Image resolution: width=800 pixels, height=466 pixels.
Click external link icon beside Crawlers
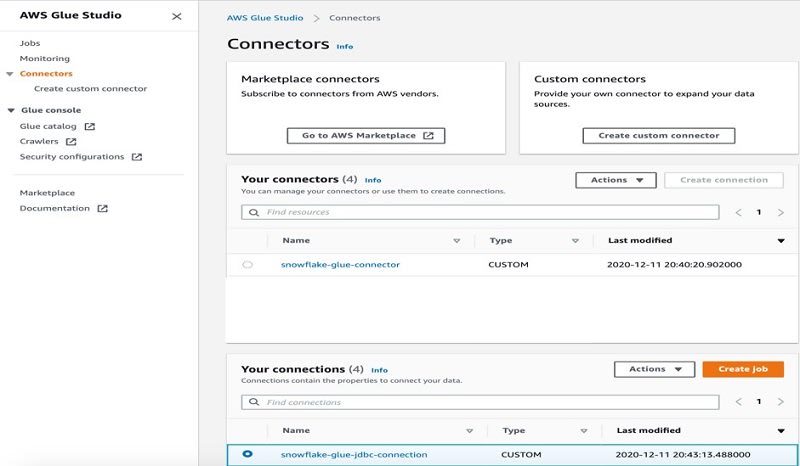(71, 141)
